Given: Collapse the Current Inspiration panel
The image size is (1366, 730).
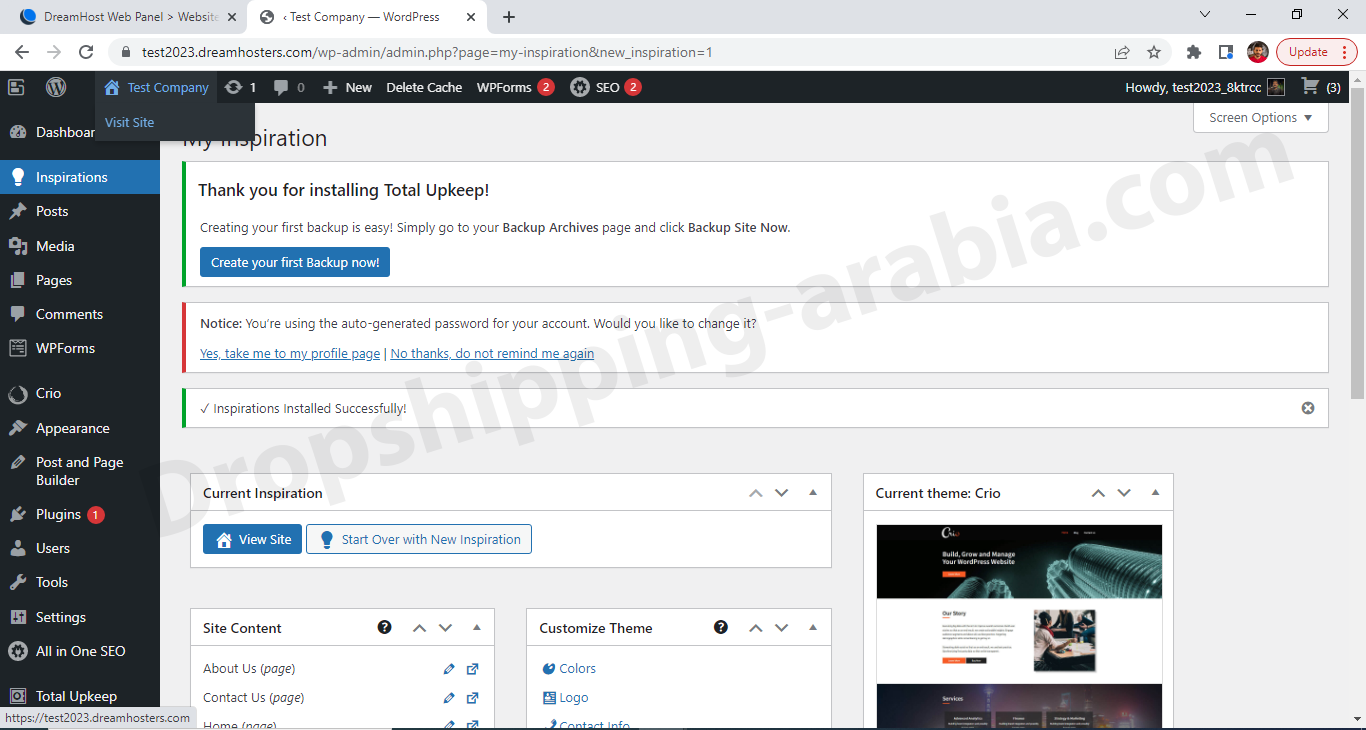Looking at the screenshot, I should (x=813, y=493).
